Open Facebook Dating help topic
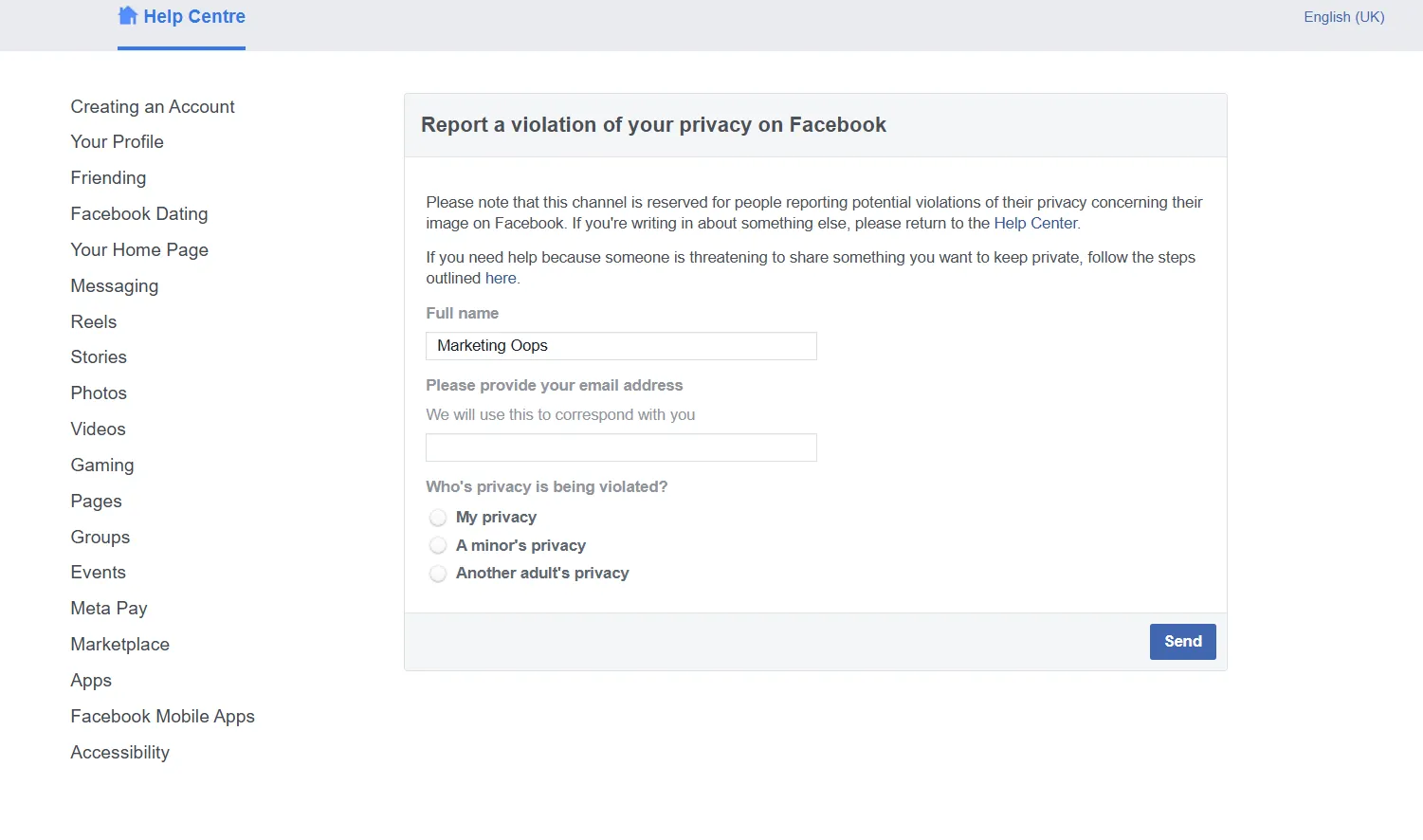This screenshot has width=1423, height=840. [x=139, y=214]
